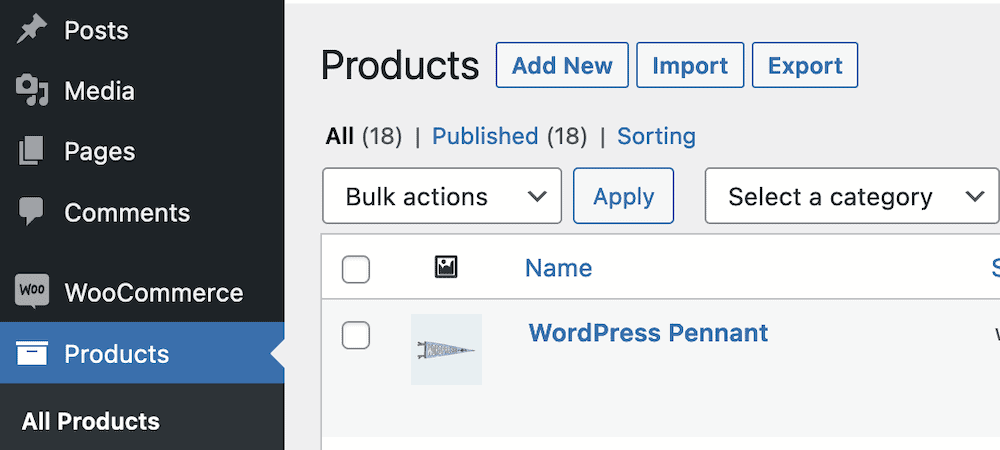The width and height of the screenshot is (1000, 450).
Task: Click the Media camera-music icon
Action: (32, 91)
